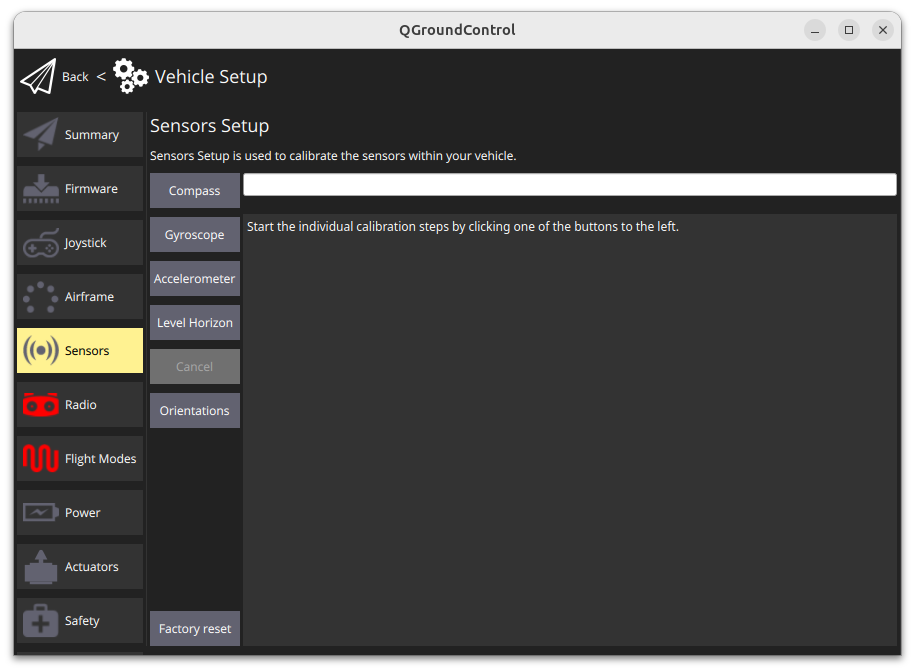This screenshot has width=915, height=672.
Task: Click the white calibration progress bar
Action: click(x=570, y=184)
